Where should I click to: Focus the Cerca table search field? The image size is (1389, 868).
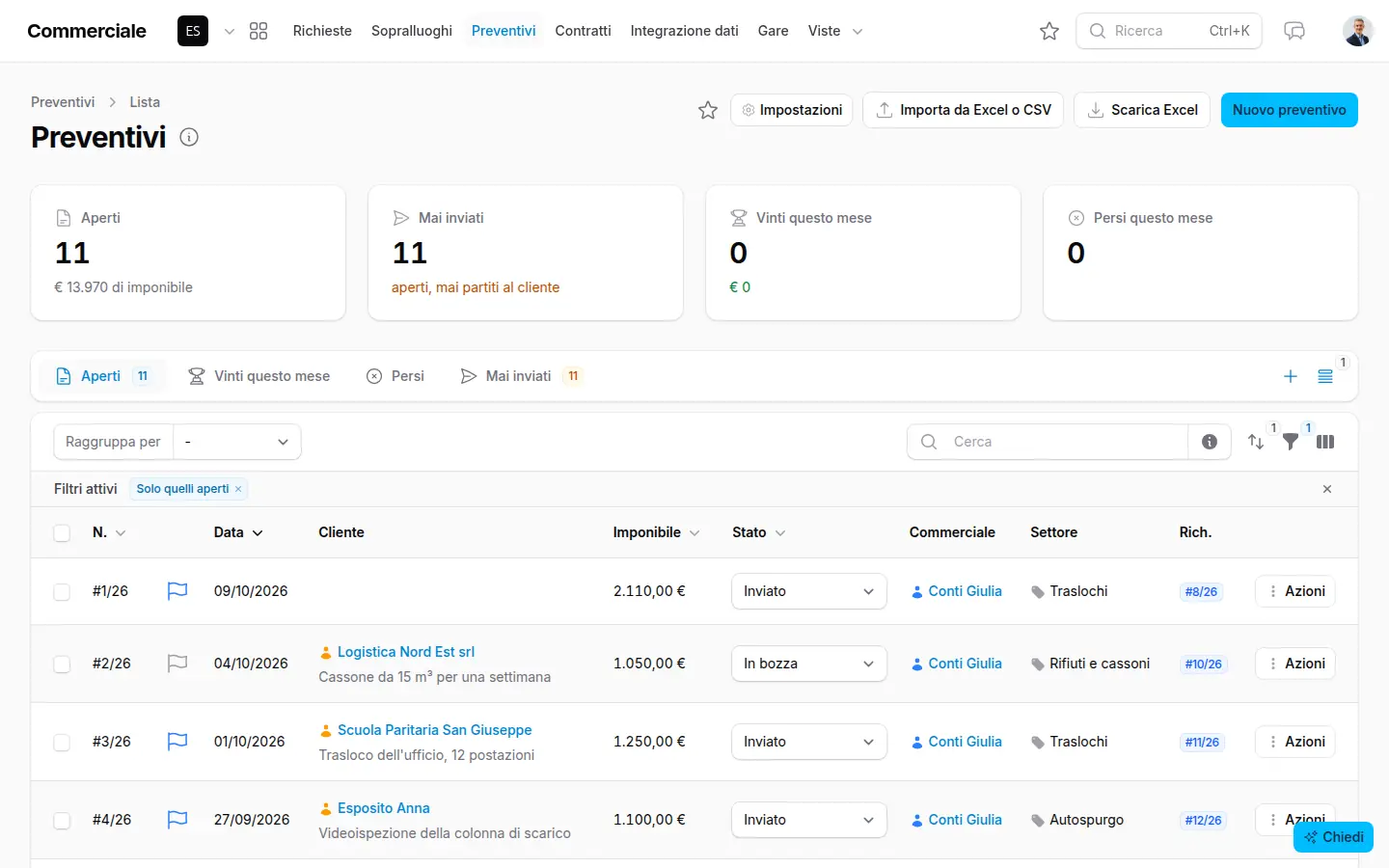pos(1048,442)
